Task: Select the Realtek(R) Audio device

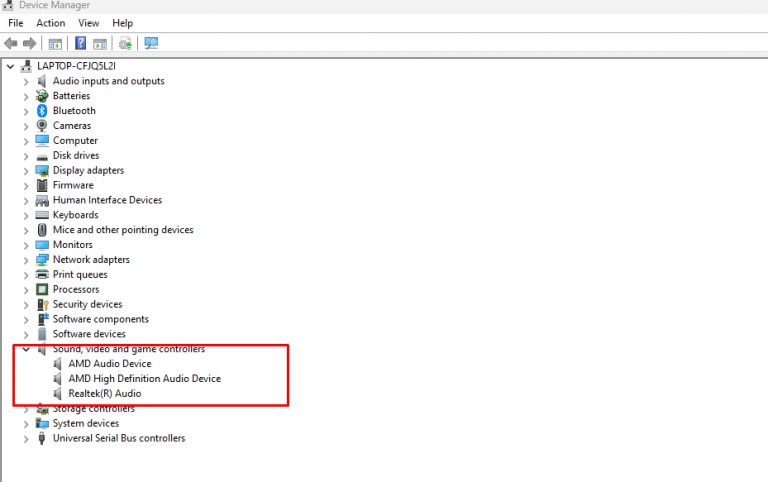Action: [x=104, y=394]
